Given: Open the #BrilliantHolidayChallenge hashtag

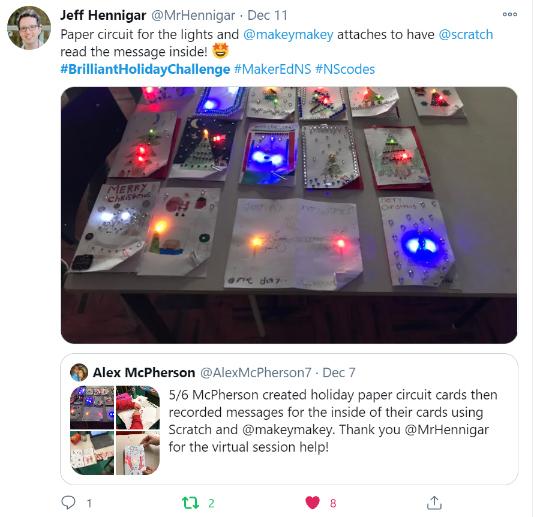Looking at the screenshot, I should [145, 69].
